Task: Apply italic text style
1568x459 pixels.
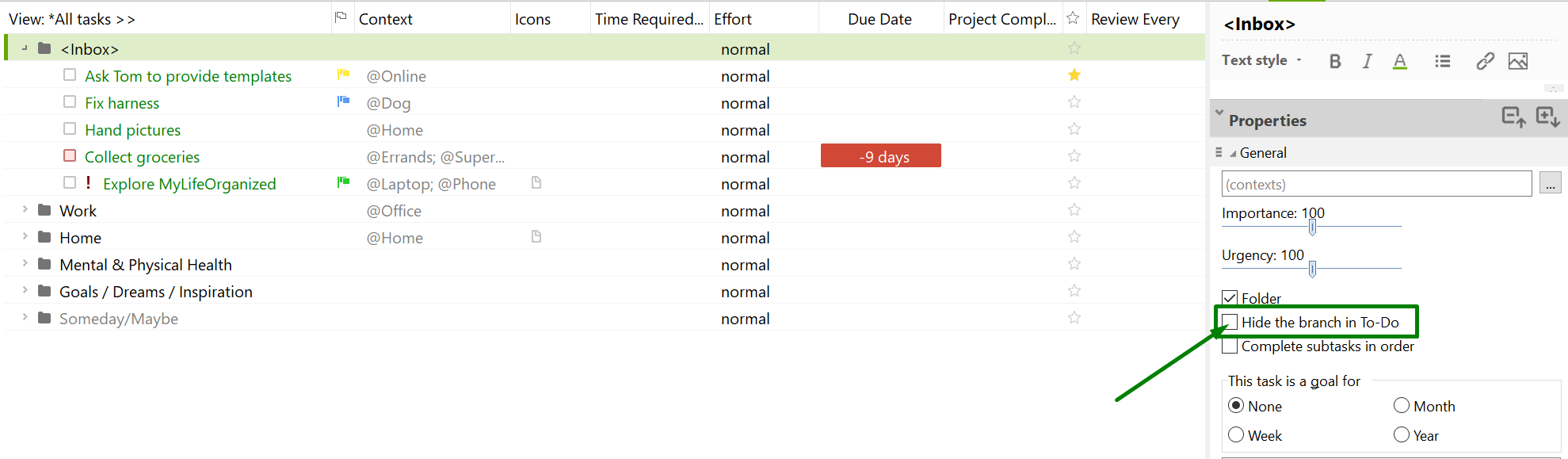Action: click(1368, 61)
